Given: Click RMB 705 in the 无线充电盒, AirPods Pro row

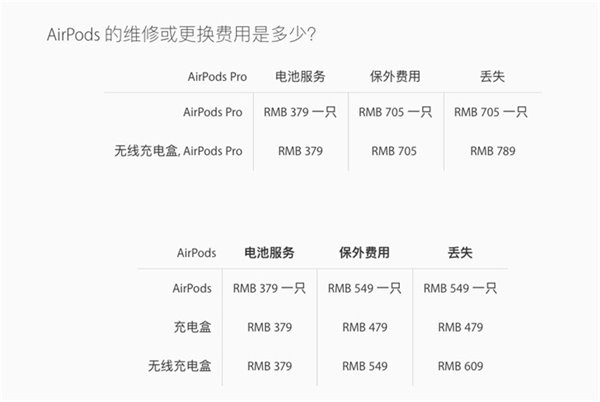Looking at the screenshot, I should (394, 151).
